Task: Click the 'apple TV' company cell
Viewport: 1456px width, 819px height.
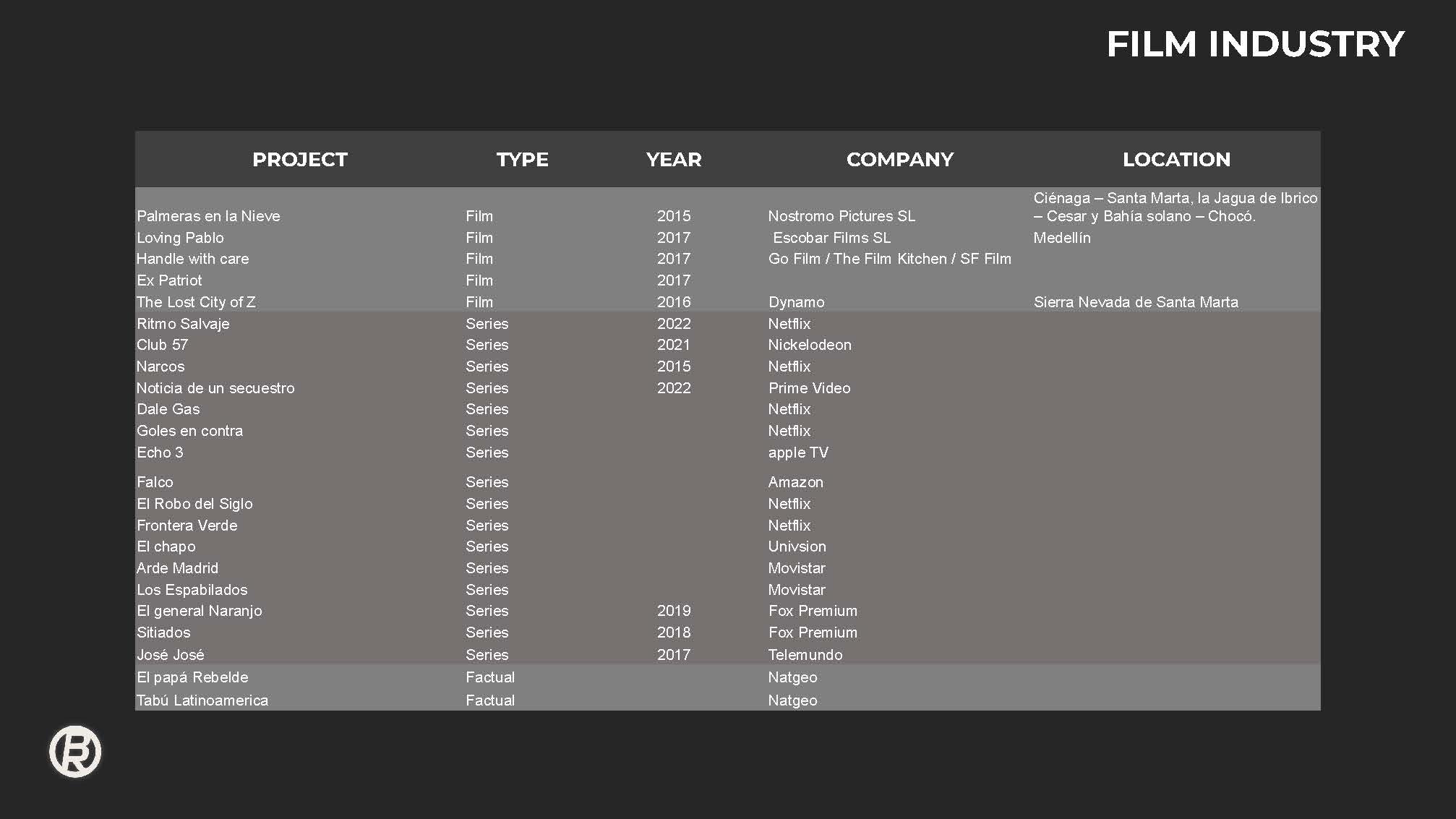Action: (x=798, y=453)
